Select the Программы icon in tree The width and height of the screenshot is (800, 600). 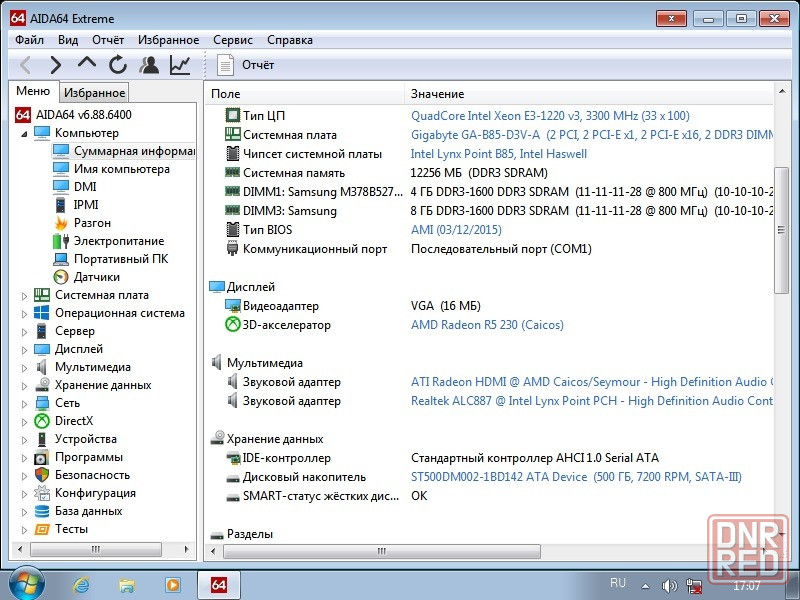pos(42,458)
